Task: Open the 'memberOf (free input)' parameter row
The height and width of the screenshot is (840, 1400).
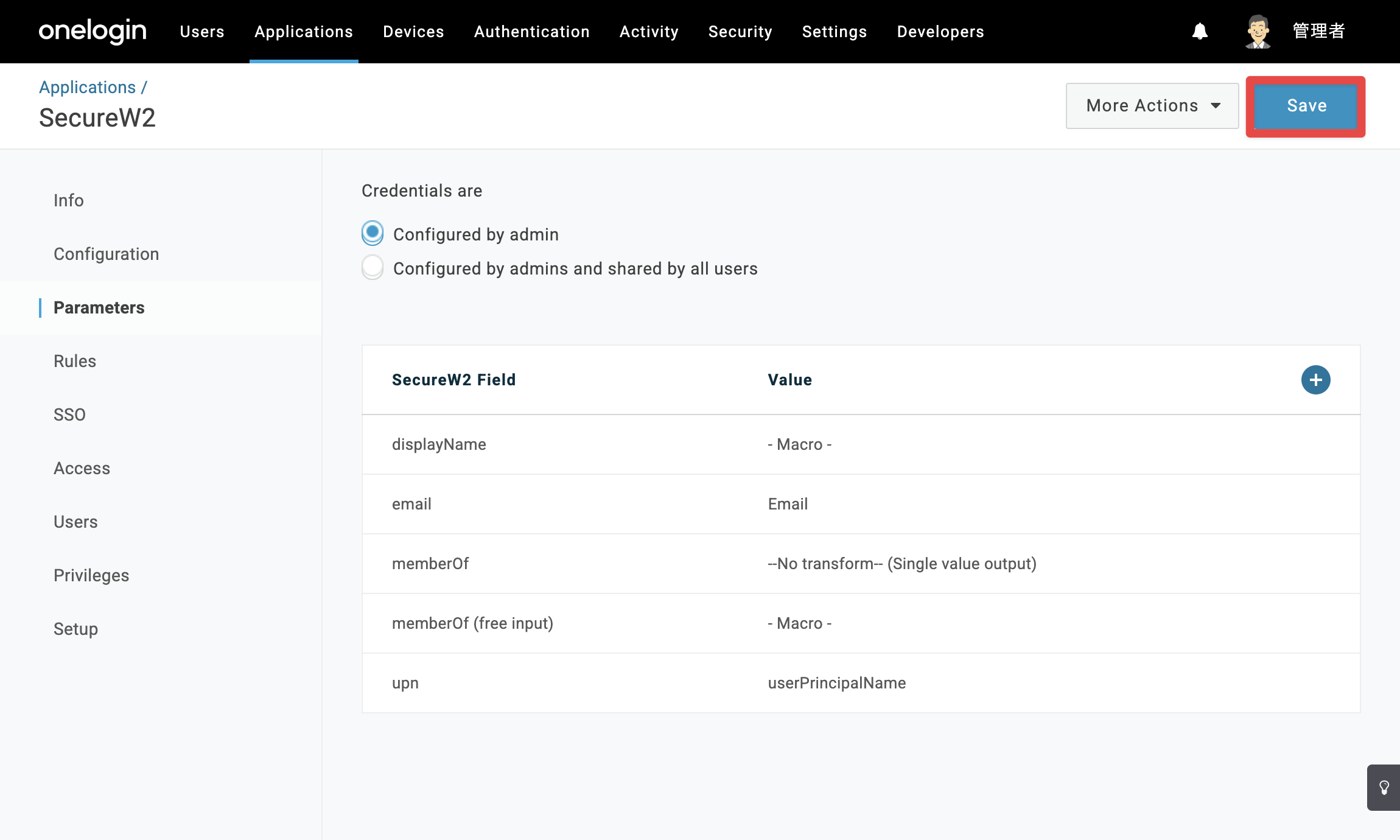Action: pyautogui.click(x=861, y=623)
